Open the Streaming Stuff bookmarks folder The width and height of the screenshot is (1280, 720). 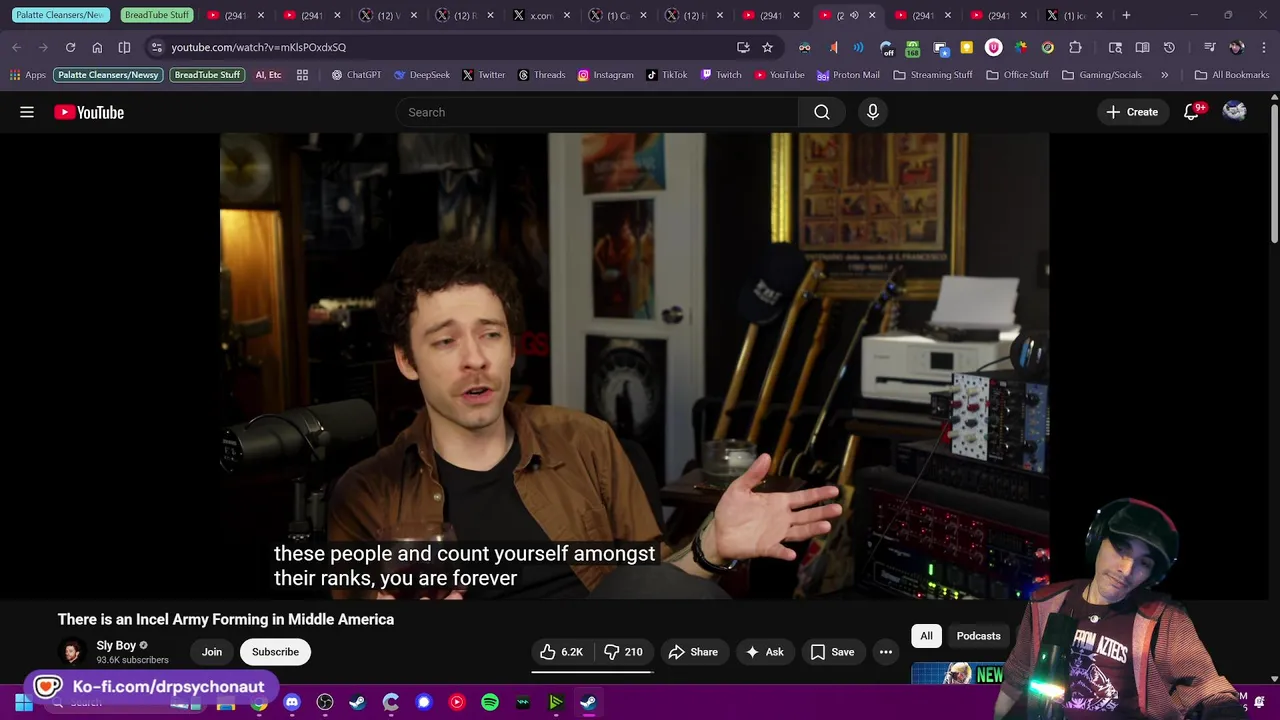pos(932,75)
